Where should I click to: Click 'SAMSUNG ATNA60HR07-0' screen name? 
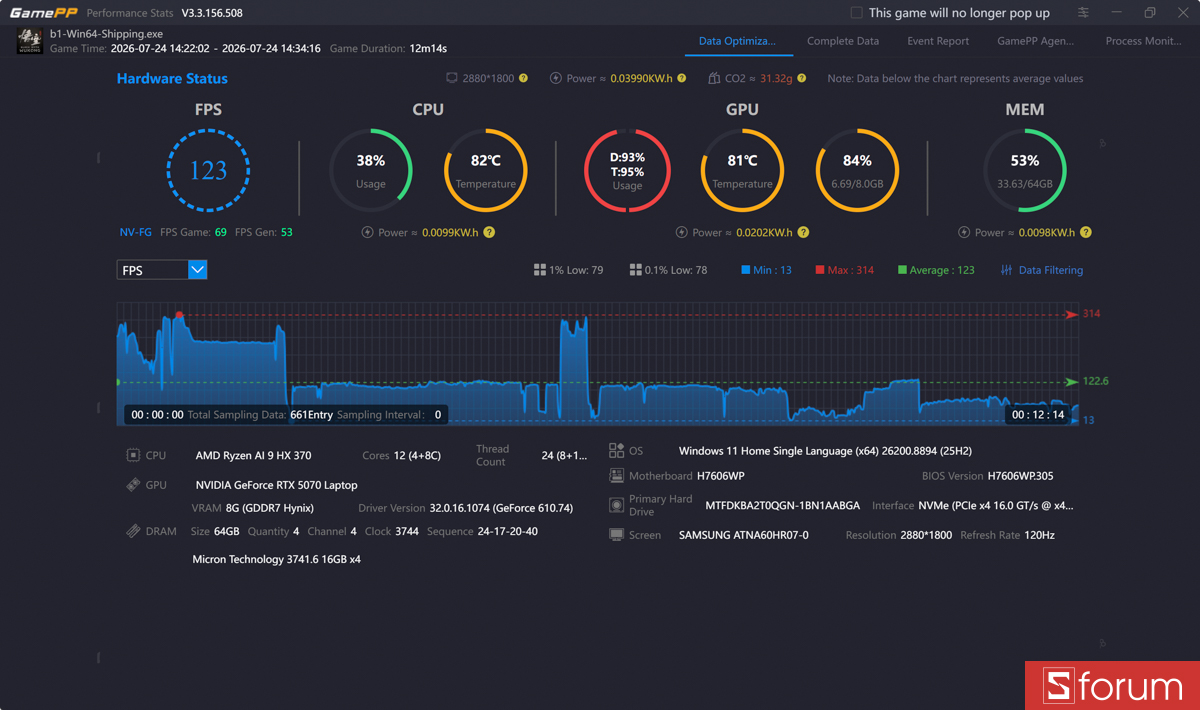coord(744,535)
